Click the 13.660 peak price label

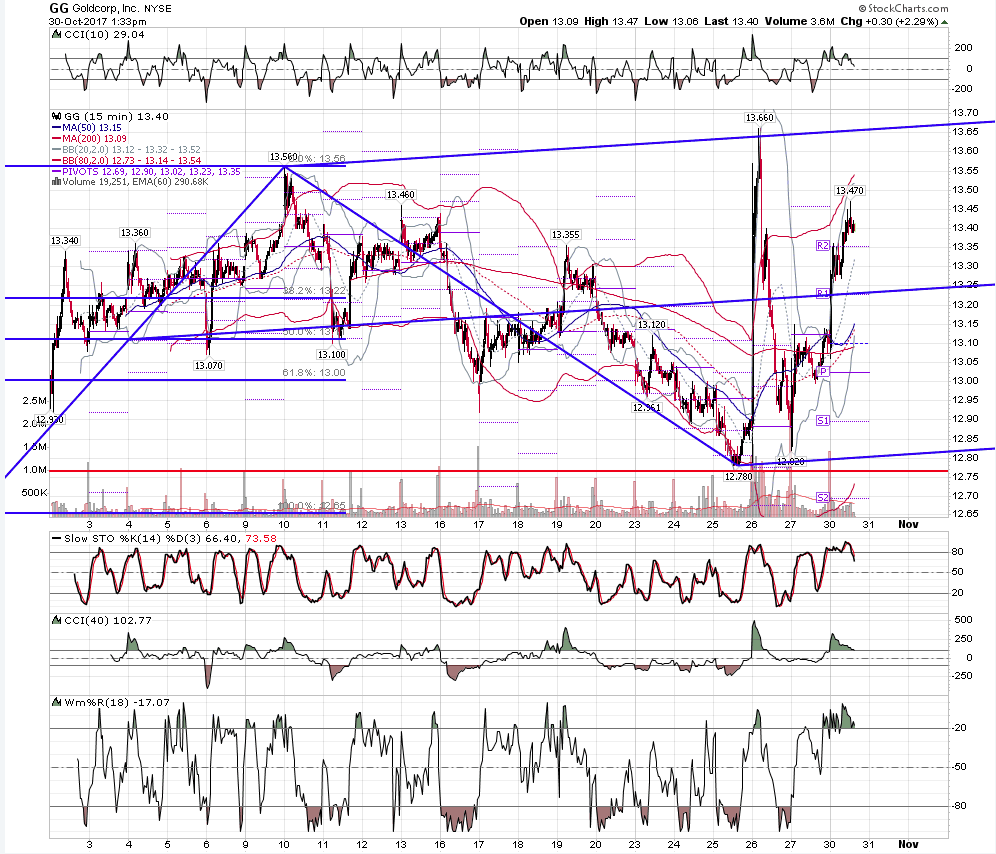(760, 118)
